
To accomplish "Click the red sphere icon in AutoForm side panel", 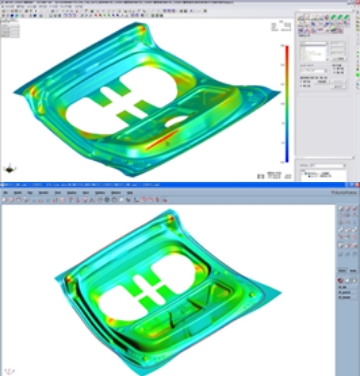I will click(x=341, y=281).
